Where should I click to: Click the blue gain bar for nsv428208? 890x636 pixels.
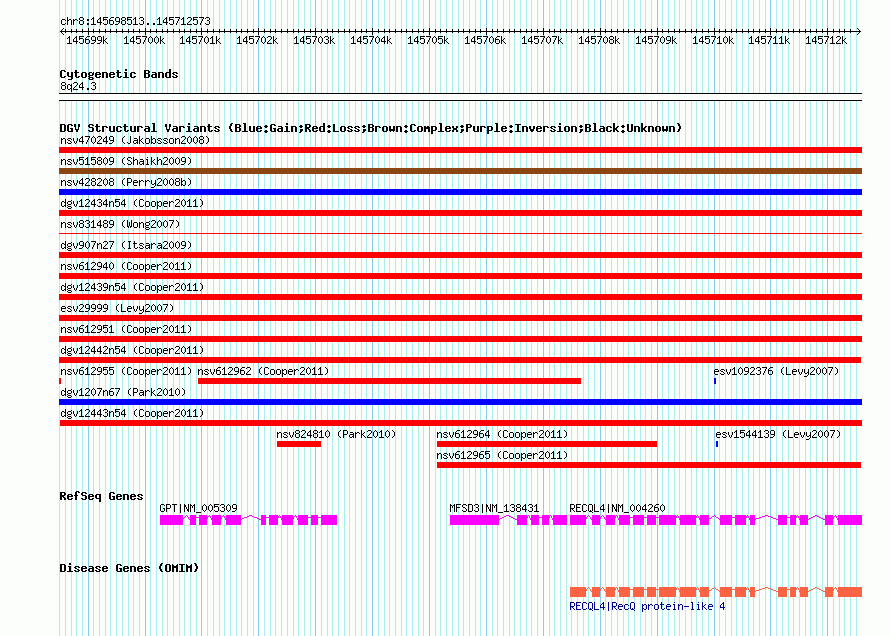click(460, 192)
